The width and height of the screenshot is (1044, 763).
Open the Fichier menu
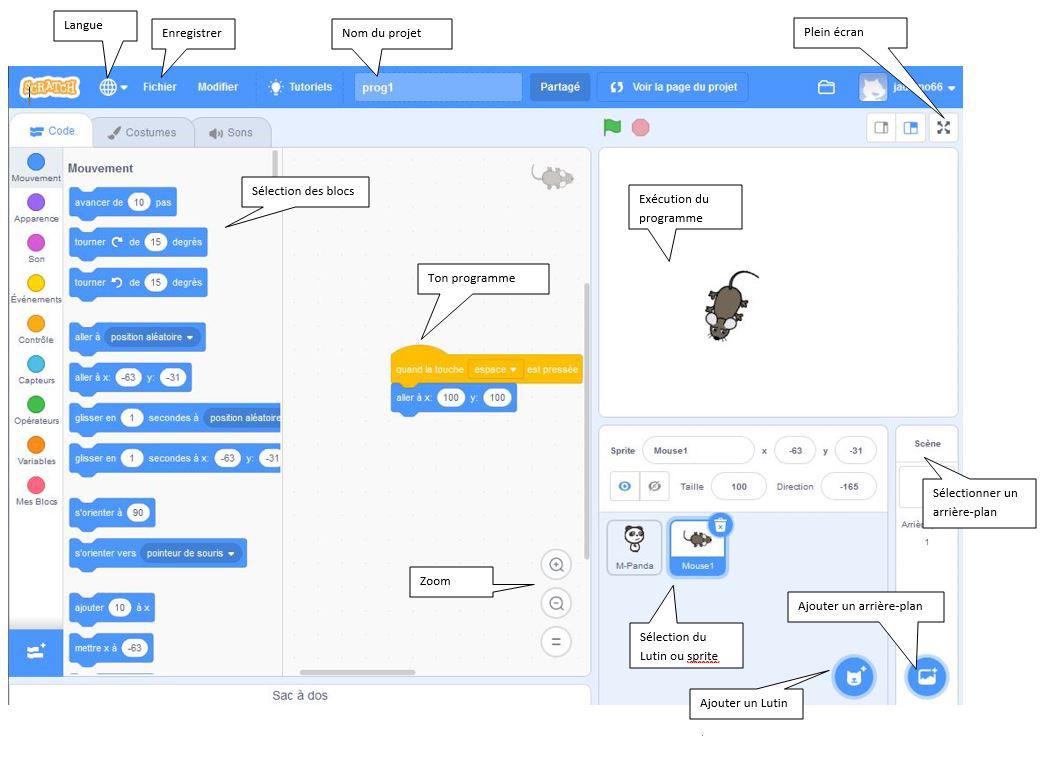tap(159, 87)
